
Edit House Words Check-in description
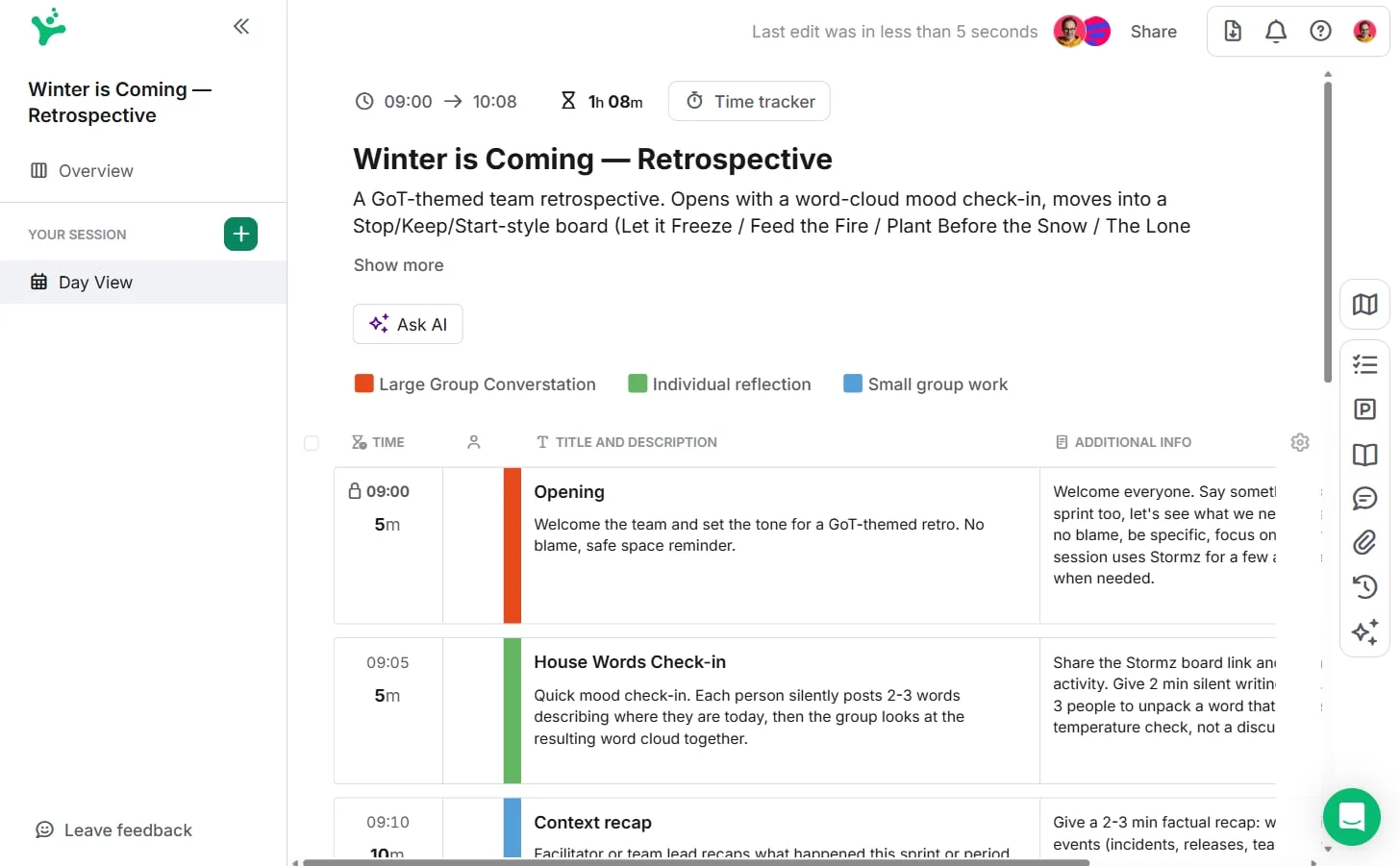click(749, 717)
